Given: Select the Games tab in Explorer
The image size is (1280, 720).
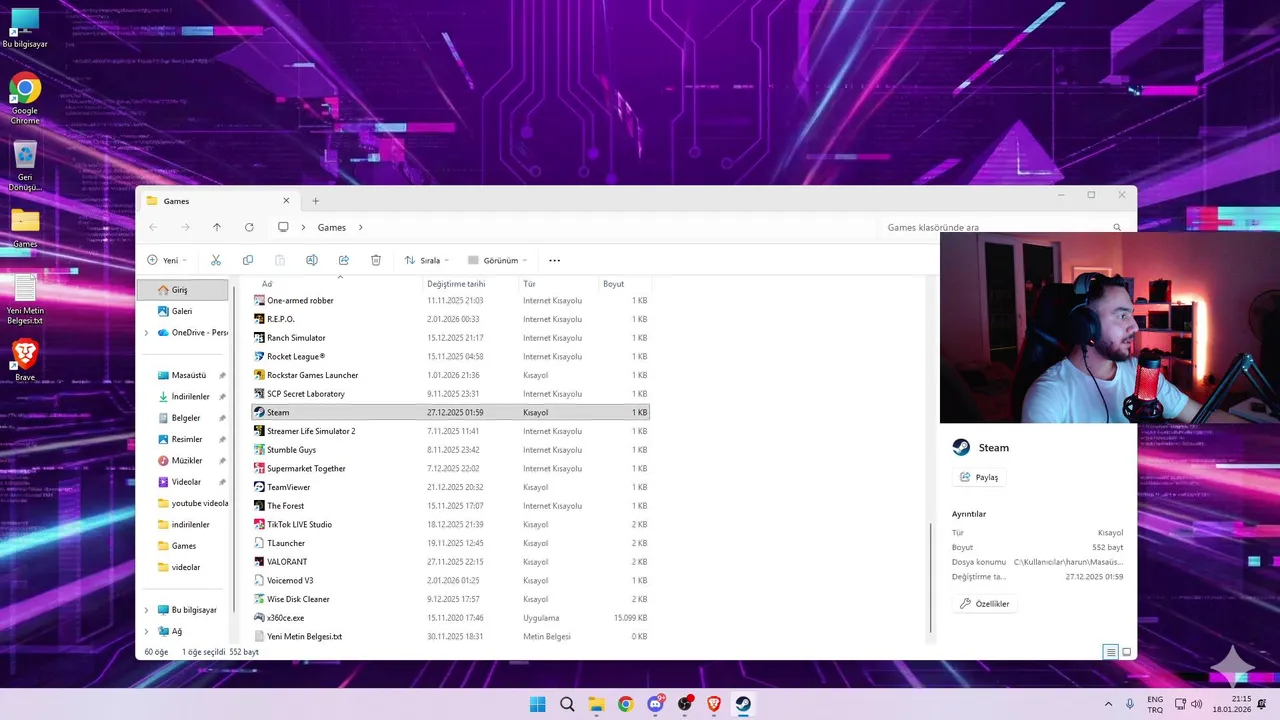Looking at the screenshot, I should pyautogui.click(x=219, y=201).
